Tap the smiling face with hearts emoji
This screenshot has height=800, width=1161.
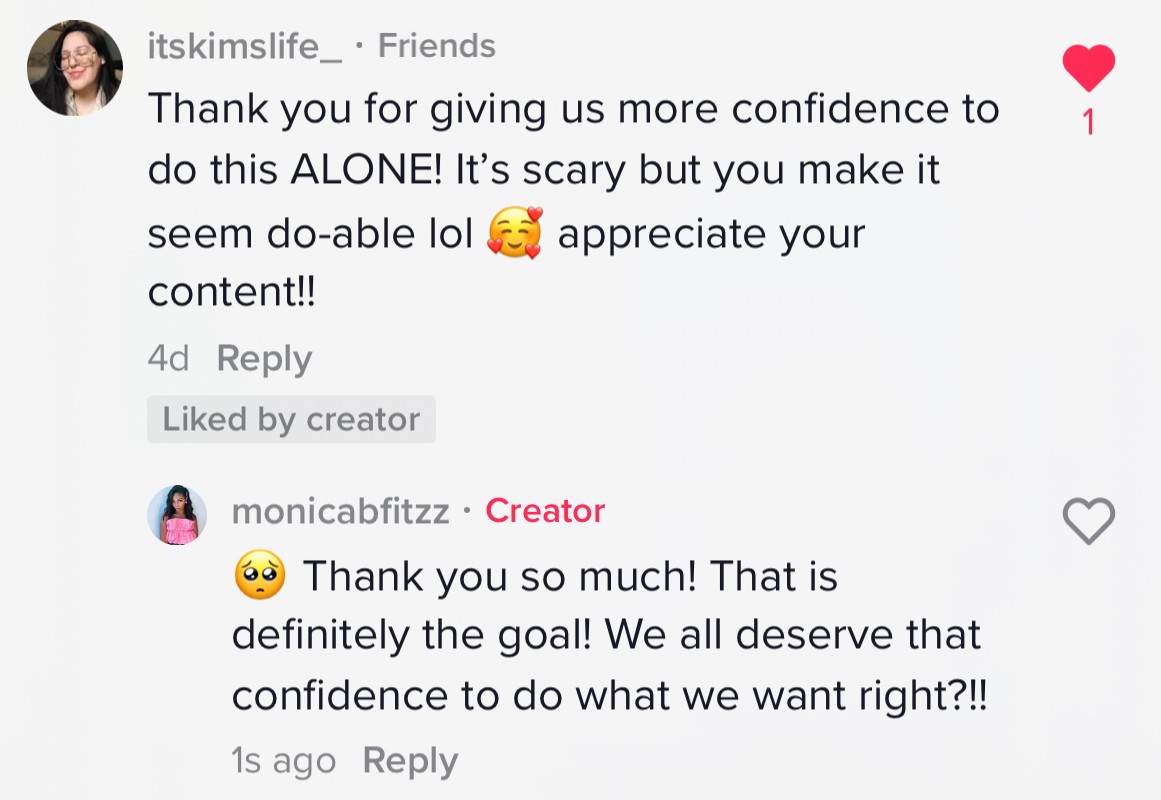tap(515, 235)
